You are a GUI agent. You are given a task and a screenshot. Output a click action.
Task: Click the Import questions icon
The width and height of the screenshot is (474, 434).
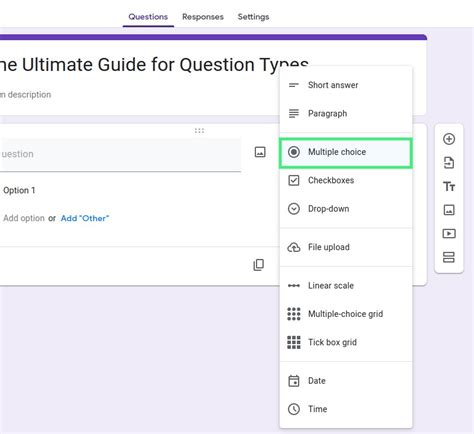(449, 163)
